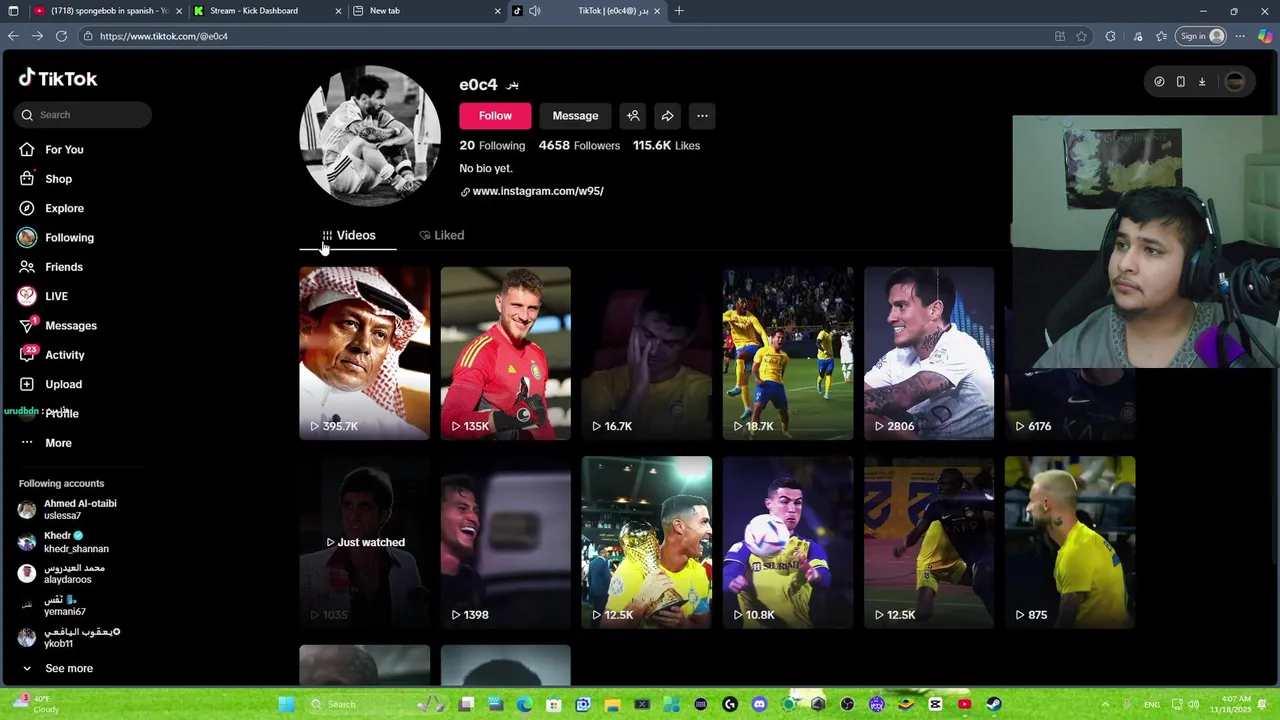
Task: Click the share arrow icon on profile
Action: (x=667, y=116)
